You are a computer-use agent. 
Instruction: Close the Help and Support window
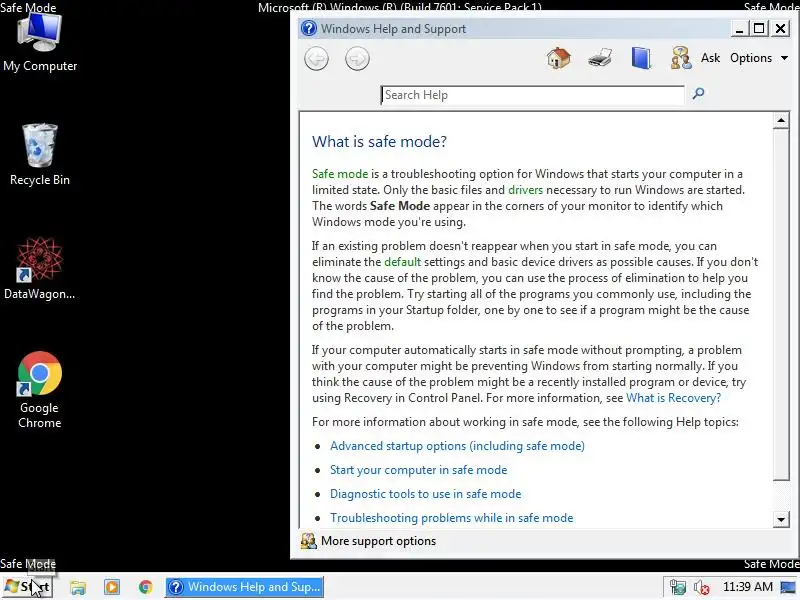(x=781, y=29)
